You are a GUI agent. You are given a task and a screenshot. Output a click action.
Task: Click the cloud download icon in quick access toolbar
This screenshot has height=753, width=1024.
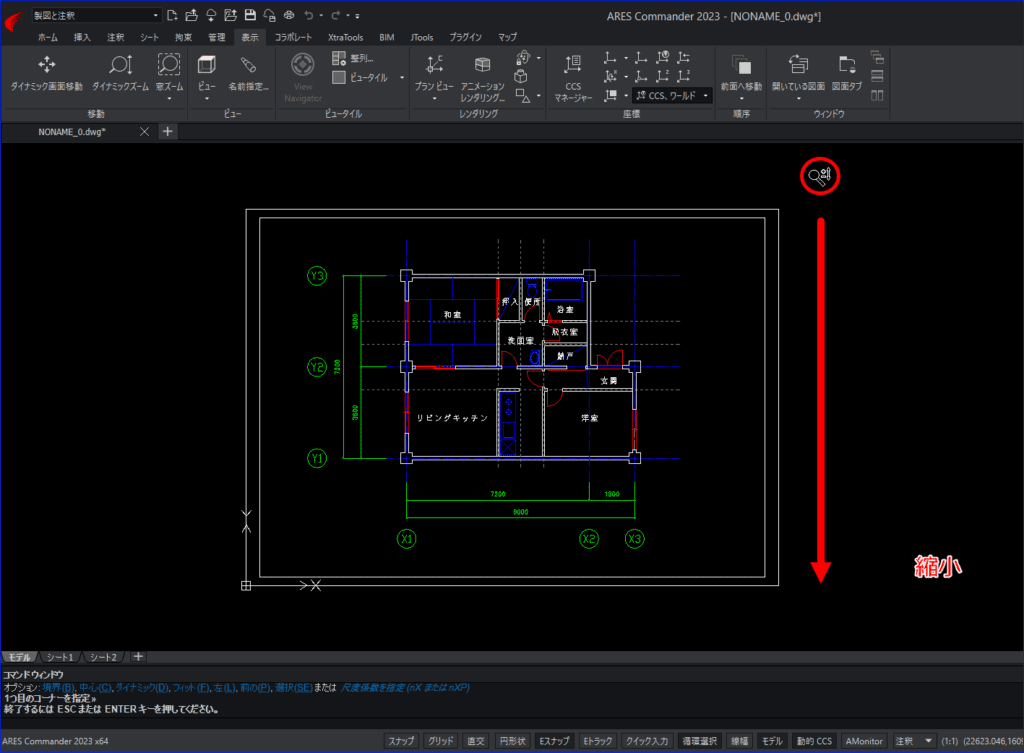[211, 15]
